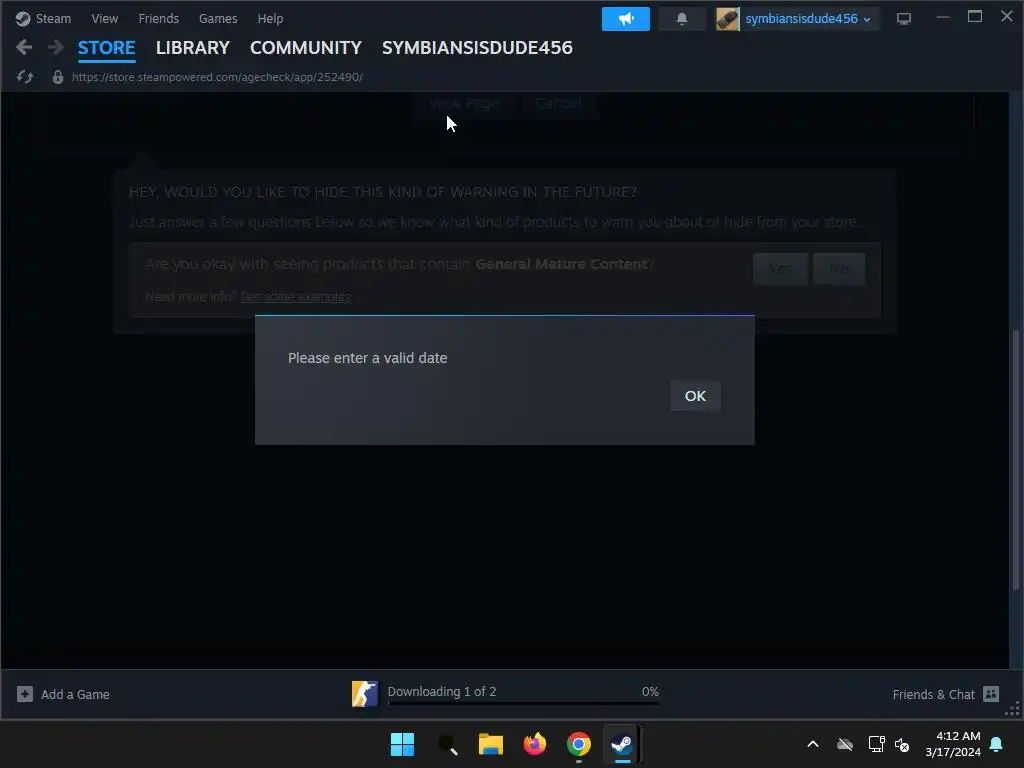
Task: Open Friends & Chat
Action: (x=933, y=694)
